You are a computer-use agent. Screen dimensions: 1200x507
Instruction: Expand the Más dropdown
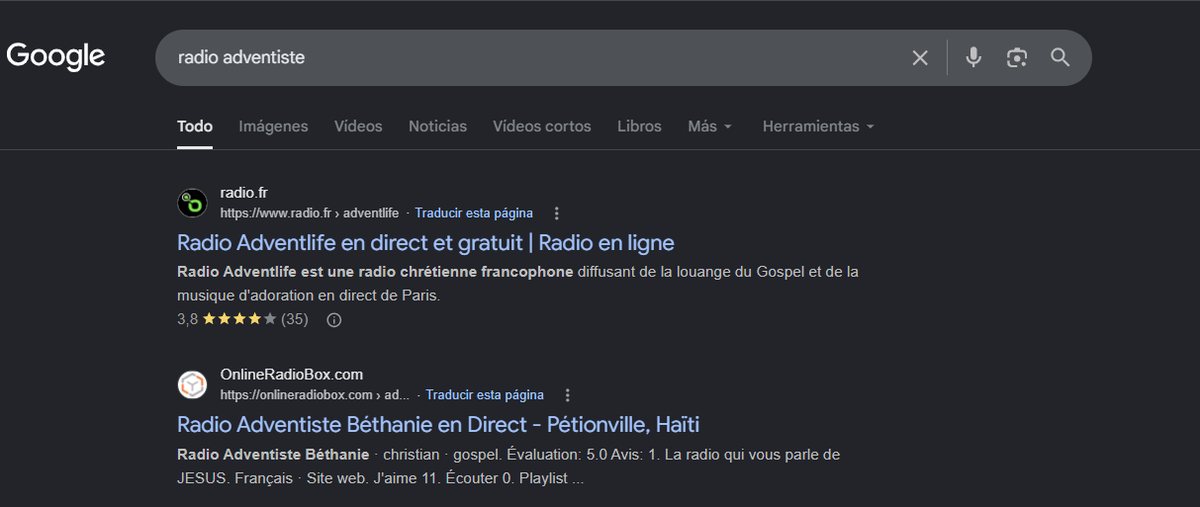point(710,127)
